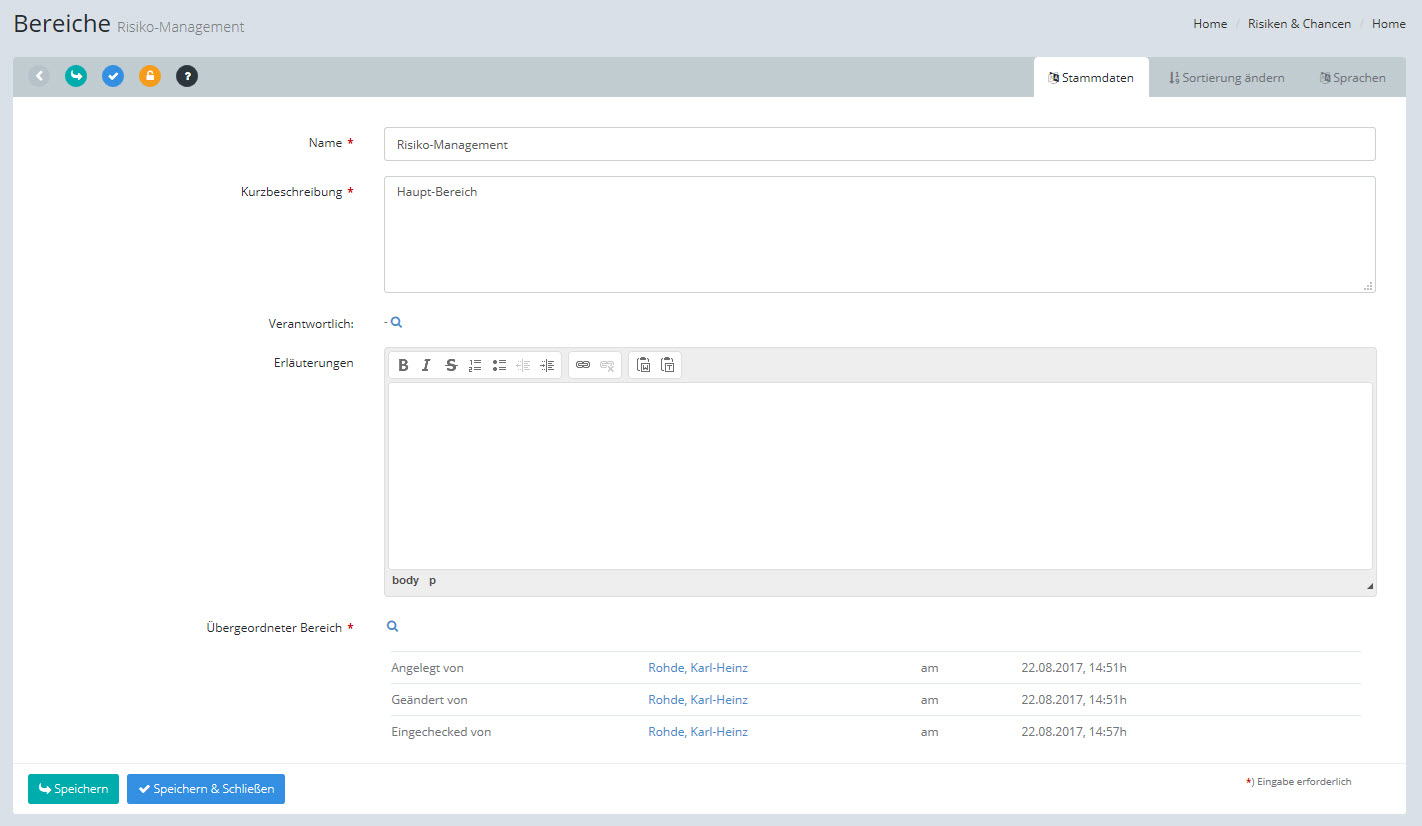The image size is (1422, 826).
Task: Click the gray back arrow icon
Action: coord(39,76)
